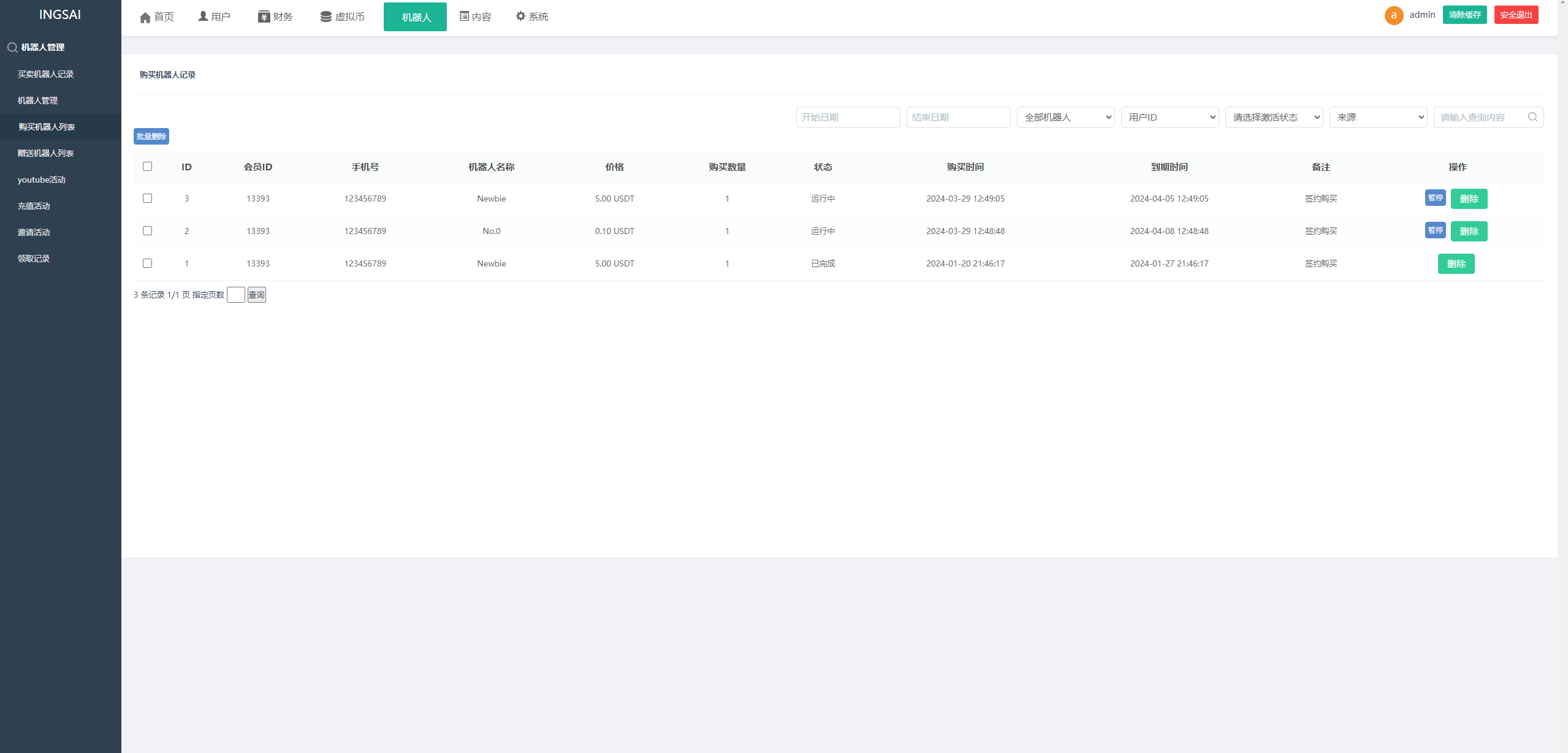Toggle the checkbox for record ID 2

[x=147, y=230]
